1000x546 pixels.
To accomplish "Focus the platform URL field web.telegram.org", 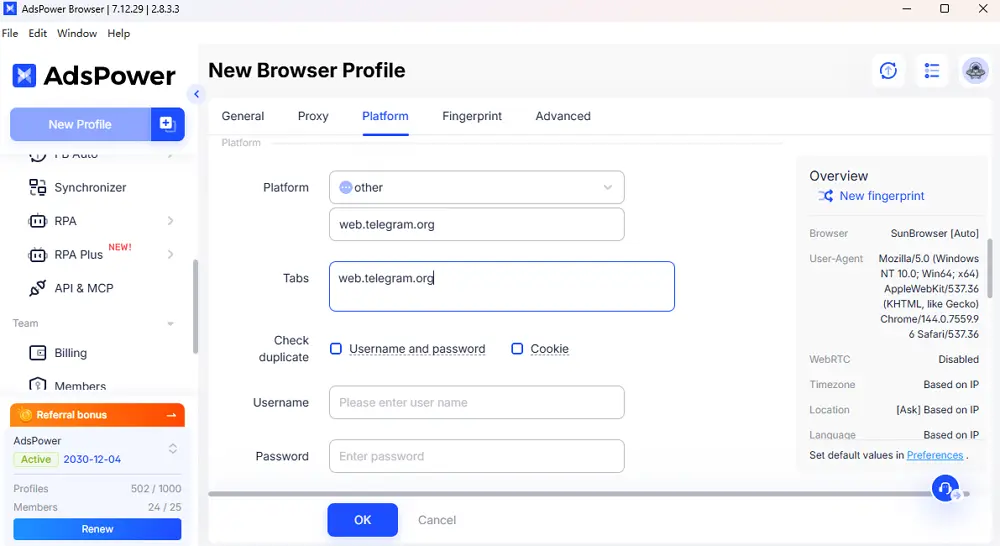I will coord(476,225).
